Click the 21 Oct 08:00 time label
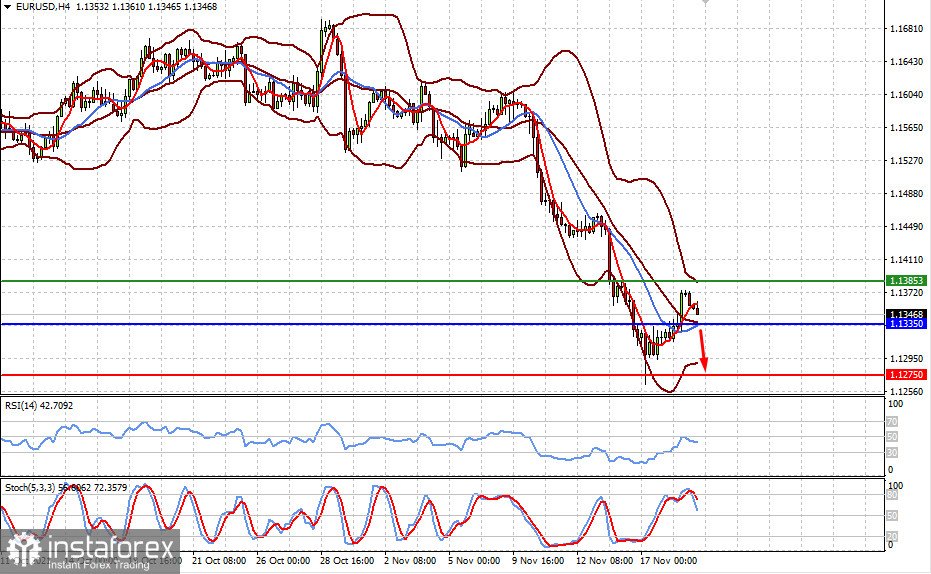The height and width of the screenshot is (574, 931). point(219,560)
